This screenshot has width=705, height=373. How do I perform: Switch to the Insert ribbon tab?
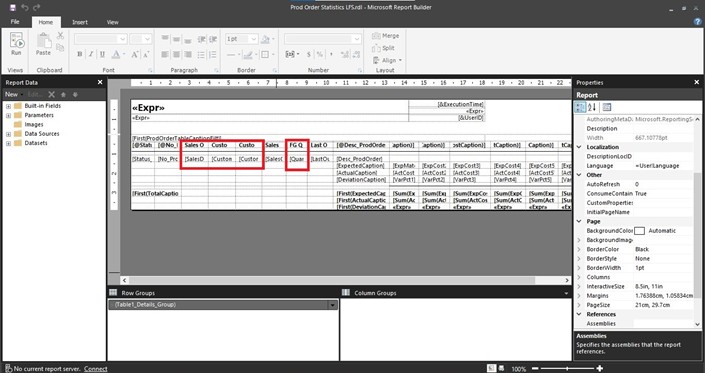point(80,22)
